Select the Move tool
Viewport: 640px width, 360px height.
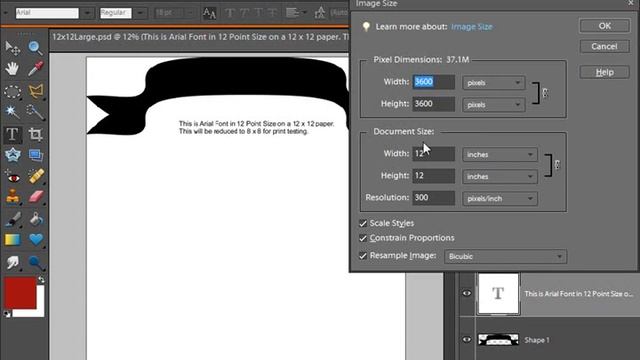tap(12, 48)
